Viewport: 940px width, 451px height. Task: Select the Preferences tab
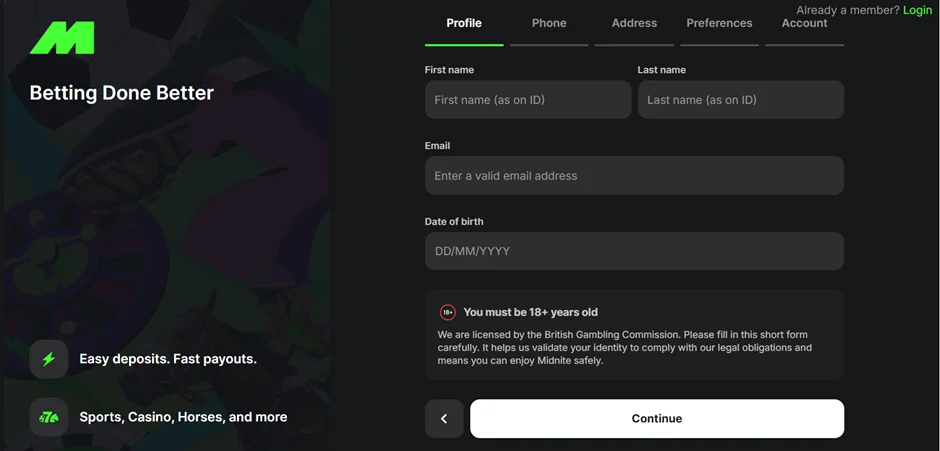(719, 23)
